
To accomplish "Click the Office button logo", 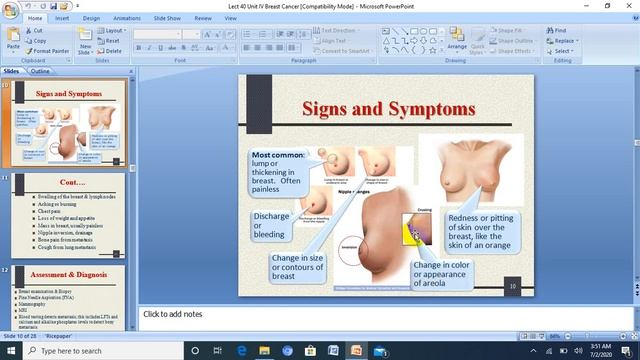I will pos(10,10).
